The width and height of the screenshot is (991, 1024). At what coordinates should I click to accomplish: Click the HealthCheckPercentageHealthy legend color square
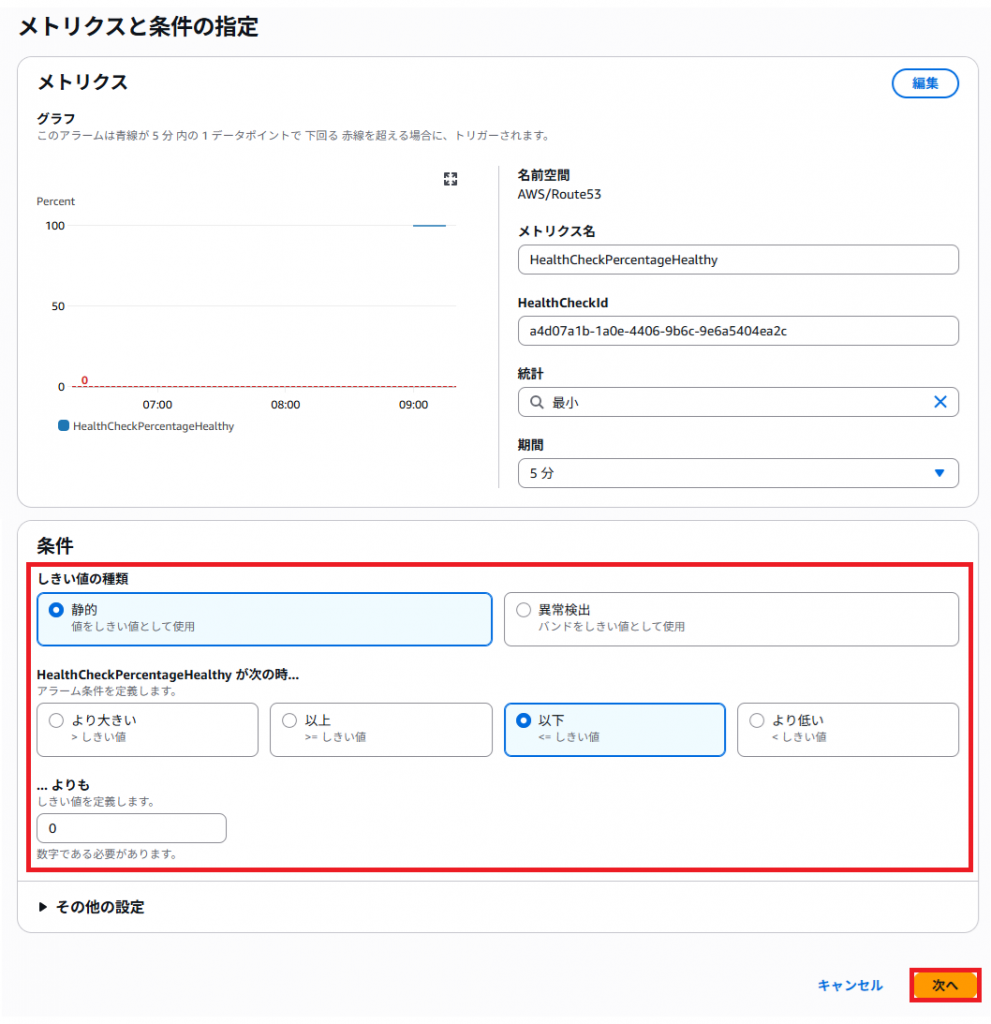pyautogui.click(x=64, y=426)
